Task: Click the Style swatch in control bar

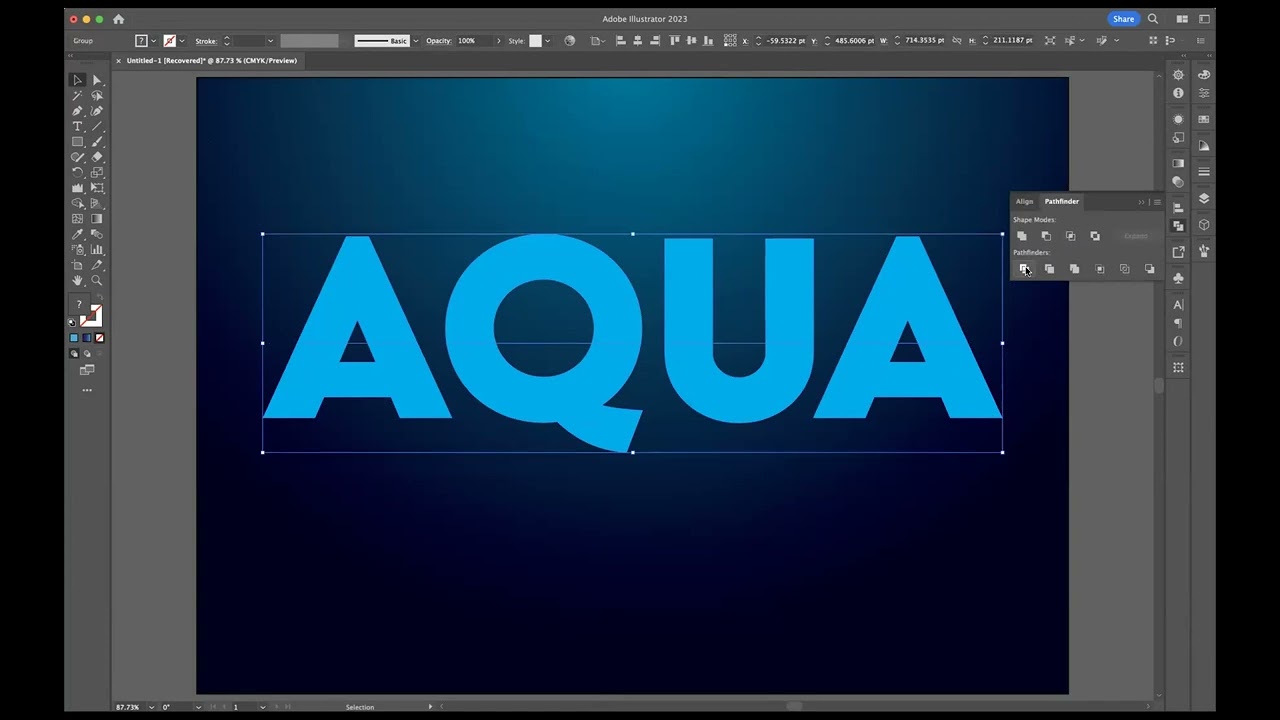Action: pyautogui.click(x=535, y=41)
